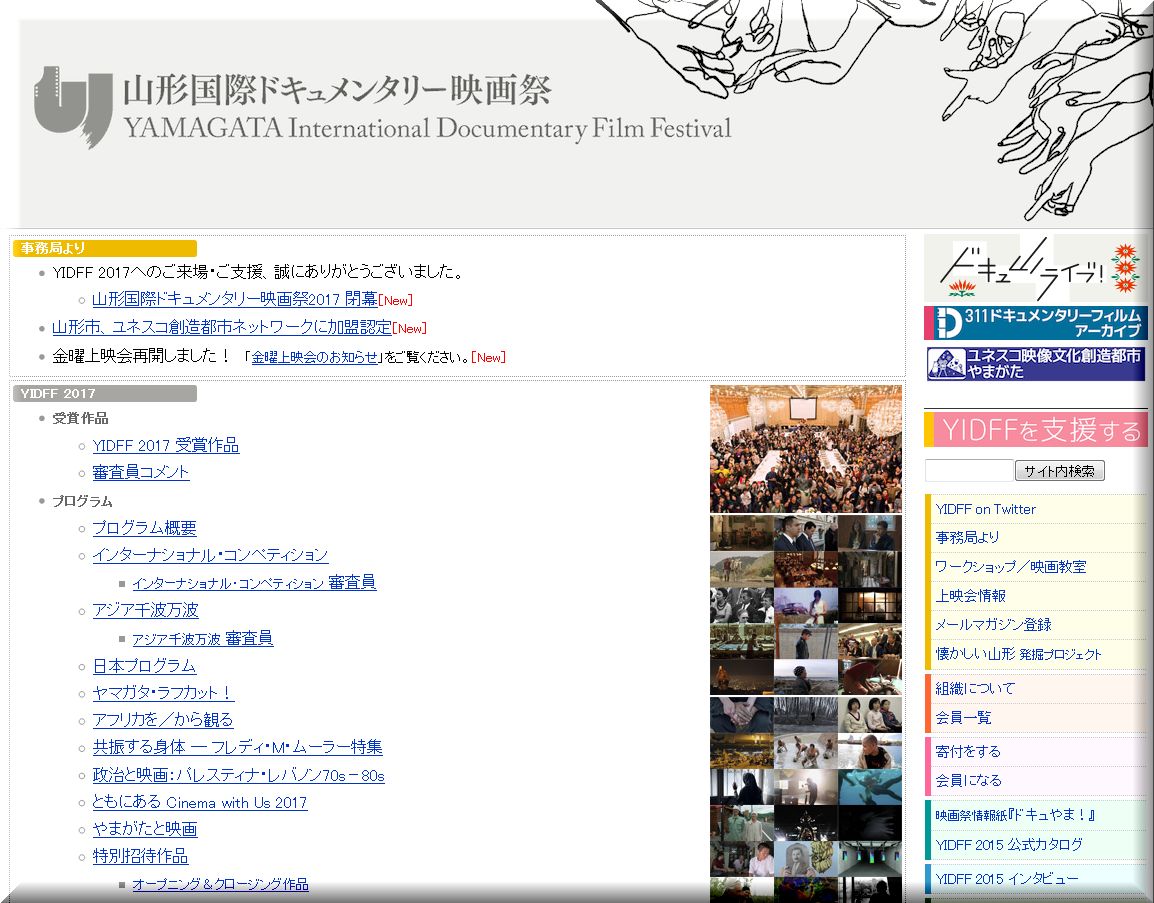Click the YIDFFを支援する banner
The height and width of the screenshot is (903, 1154).
pyautogui.click(x=1035, y=430)
